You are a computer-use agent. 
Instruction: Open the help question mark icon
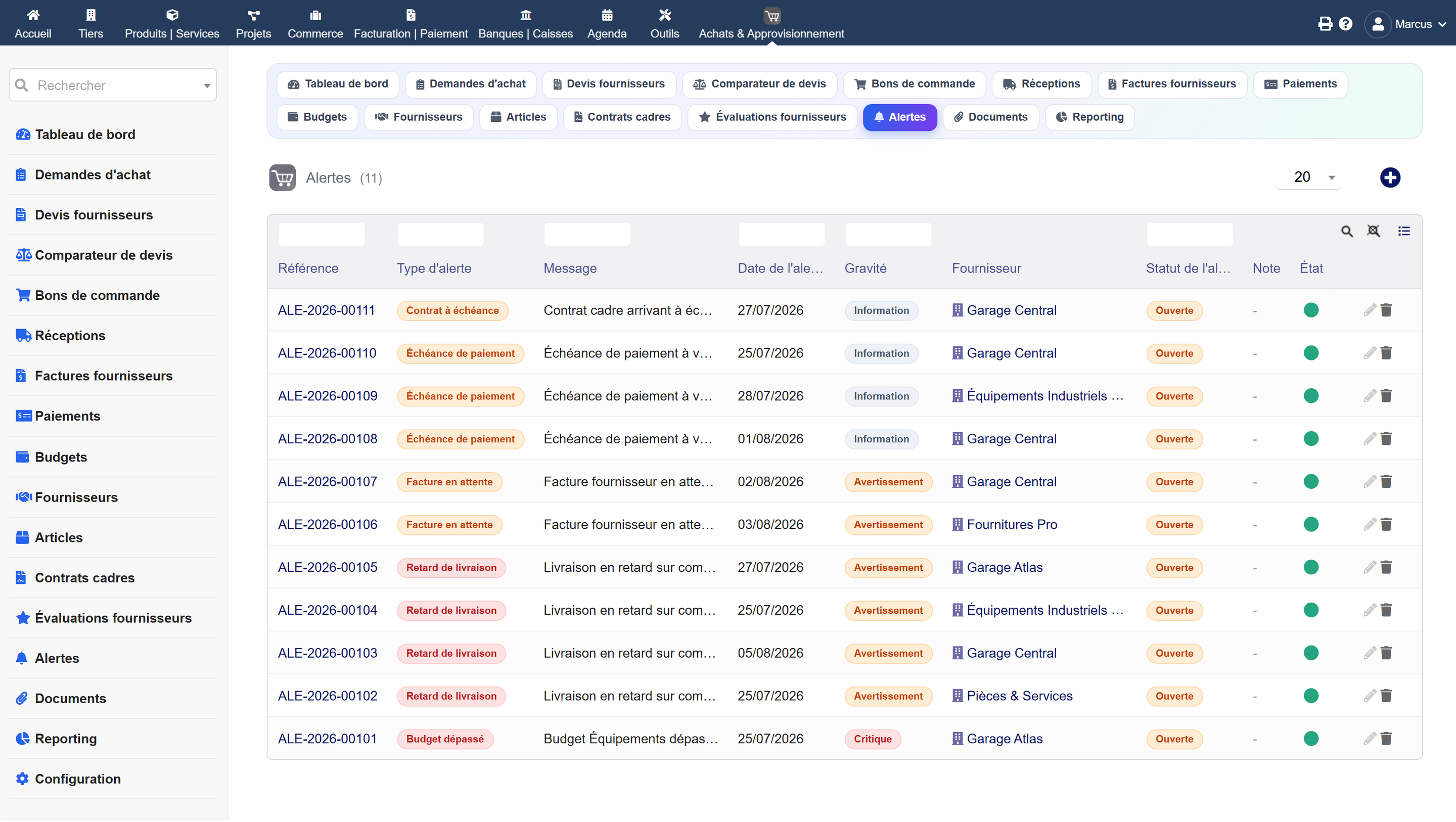pos(1346,24)
